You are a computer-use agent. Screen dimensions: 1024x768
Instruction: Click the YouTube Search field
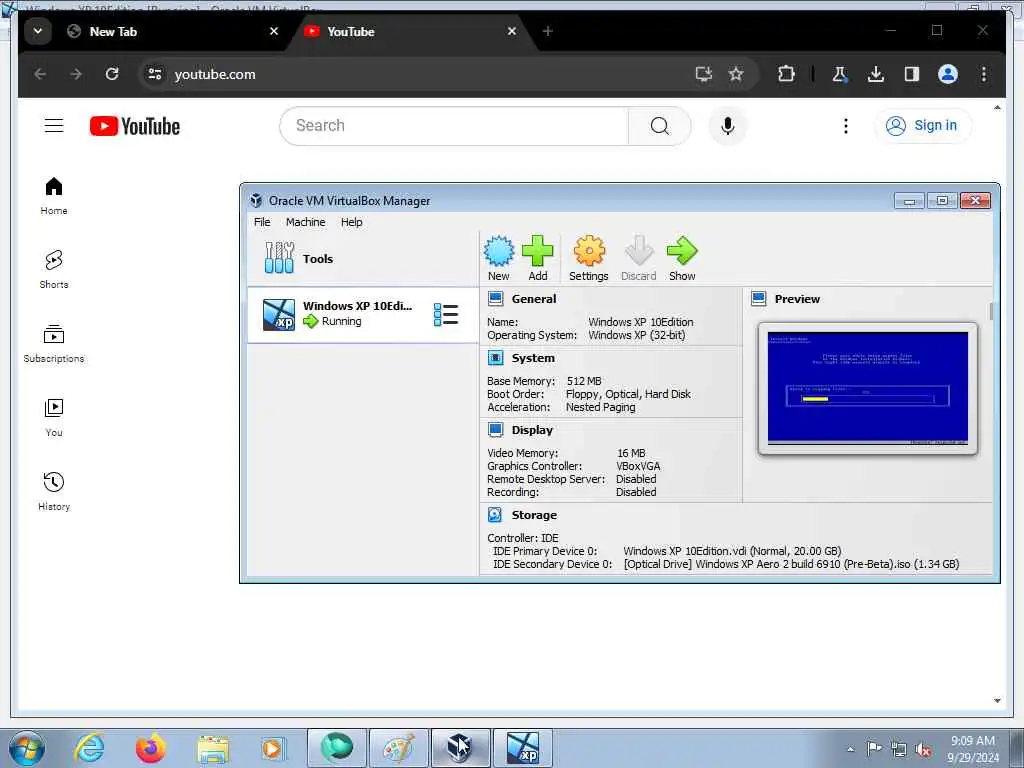pyautogui.click(x=454, y=125)
